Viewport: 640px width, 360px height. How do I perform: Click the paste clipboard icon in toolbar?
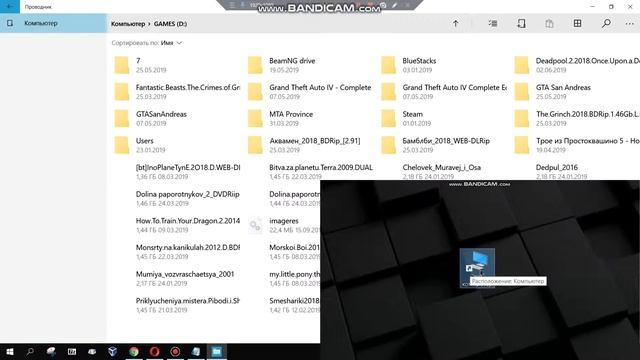(549, 24)
